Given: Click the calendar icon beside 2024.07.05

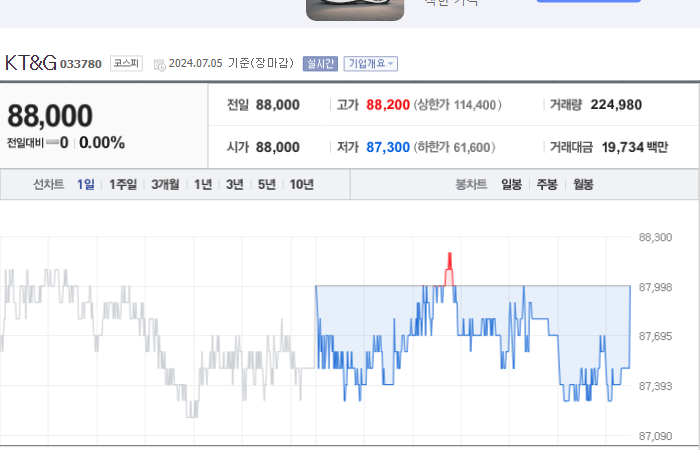Looking at the screenshot, I should point(159,65).
